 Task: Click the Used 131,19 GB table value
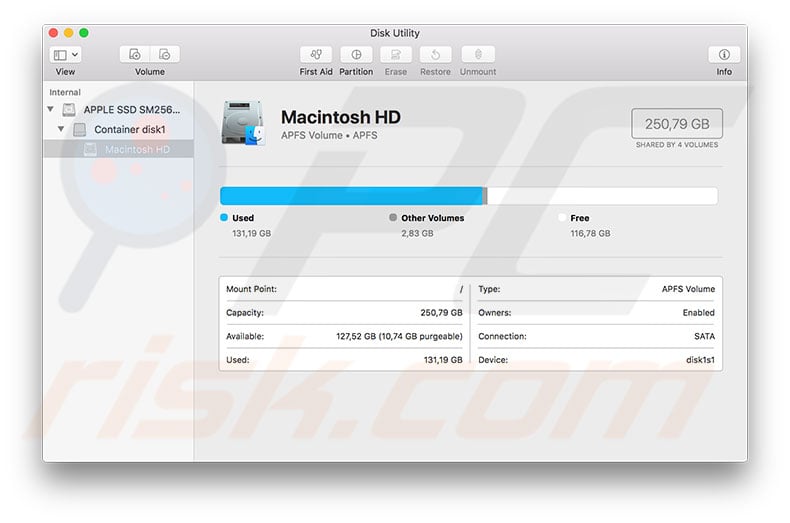(x=443, y=360)
